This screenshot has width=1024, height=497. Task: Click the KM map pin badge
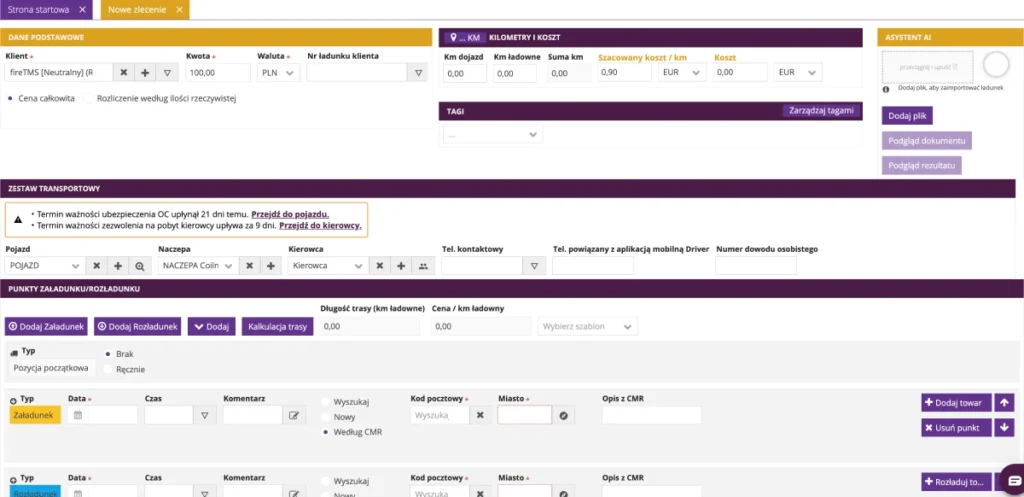pyautogui.click(x=463, y=37)
